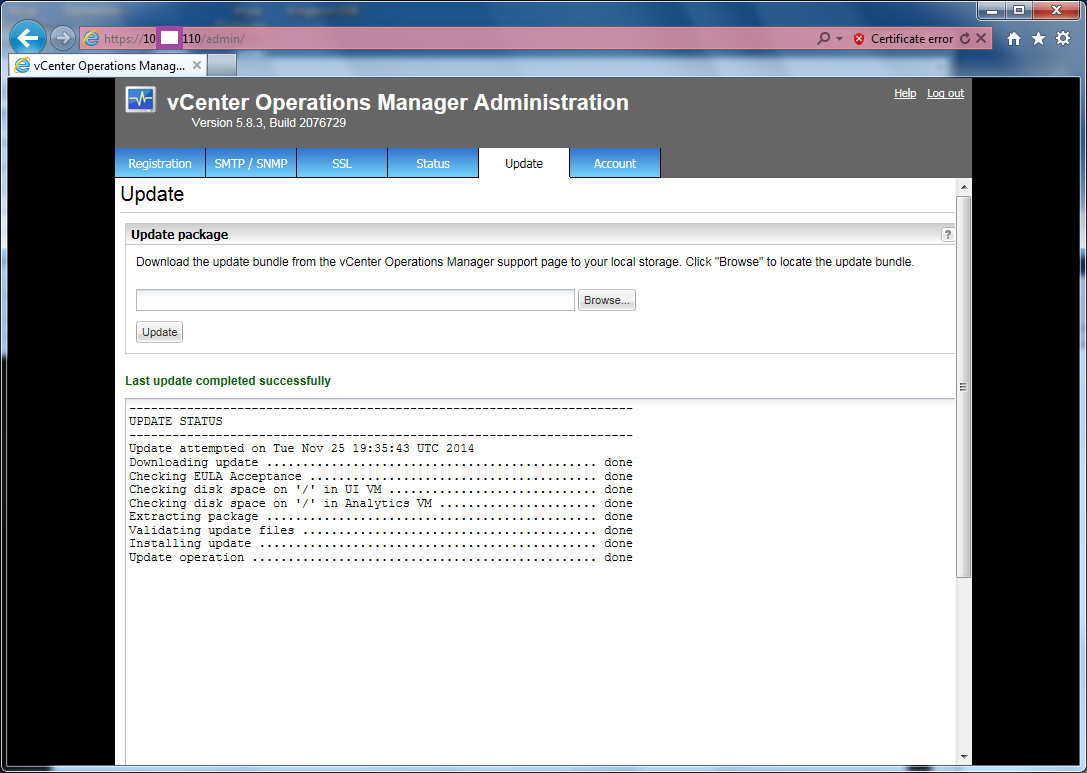Open browser Home page icon
Viewport: 1087px width, 773px height.
(x=1014, y=39)
